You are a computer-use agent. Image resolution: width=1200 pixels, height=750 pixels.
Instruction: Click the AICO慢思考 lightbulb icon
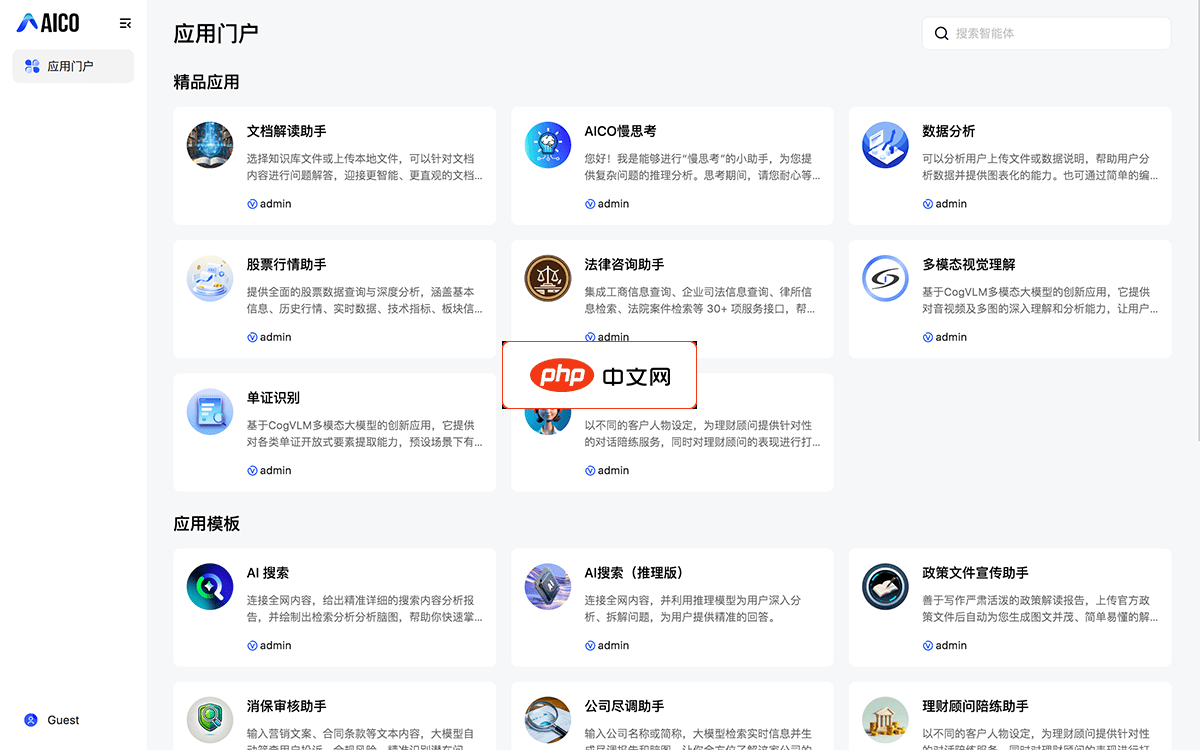click(x=548, y=145)
